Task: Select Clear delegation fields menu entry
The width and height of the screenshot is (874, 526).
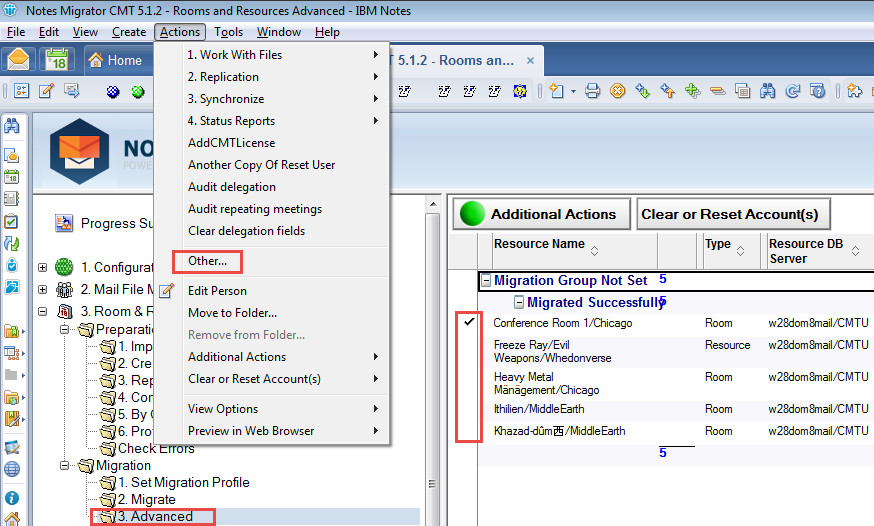Action: 246,231
